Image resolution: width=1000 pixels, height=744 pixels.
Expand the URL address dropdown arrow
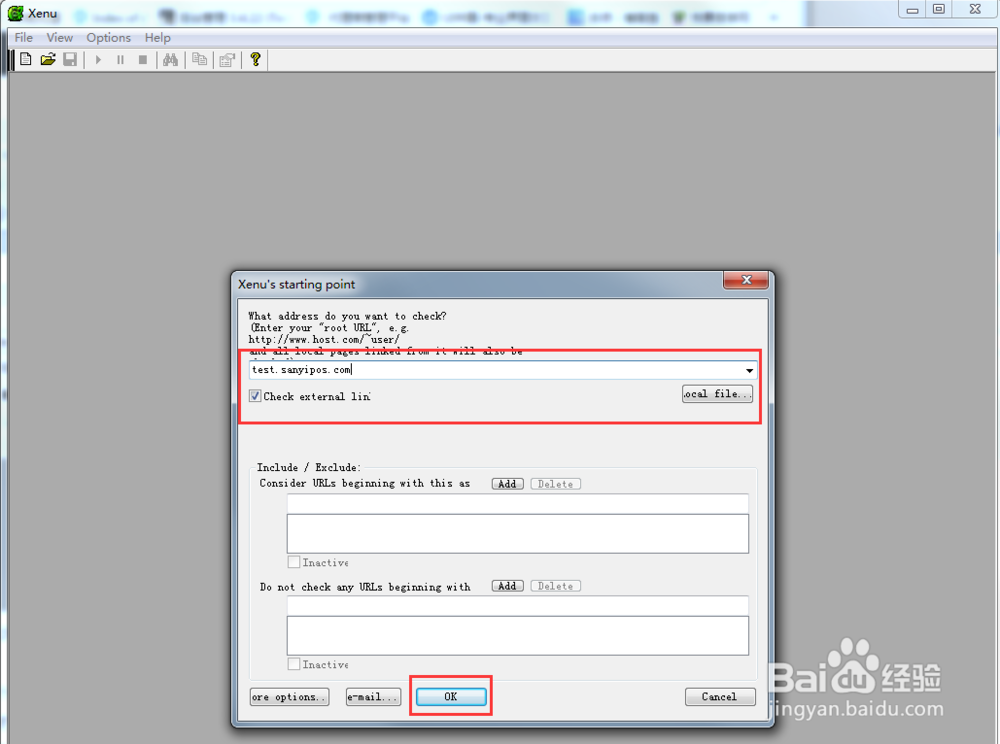[749, 370]
